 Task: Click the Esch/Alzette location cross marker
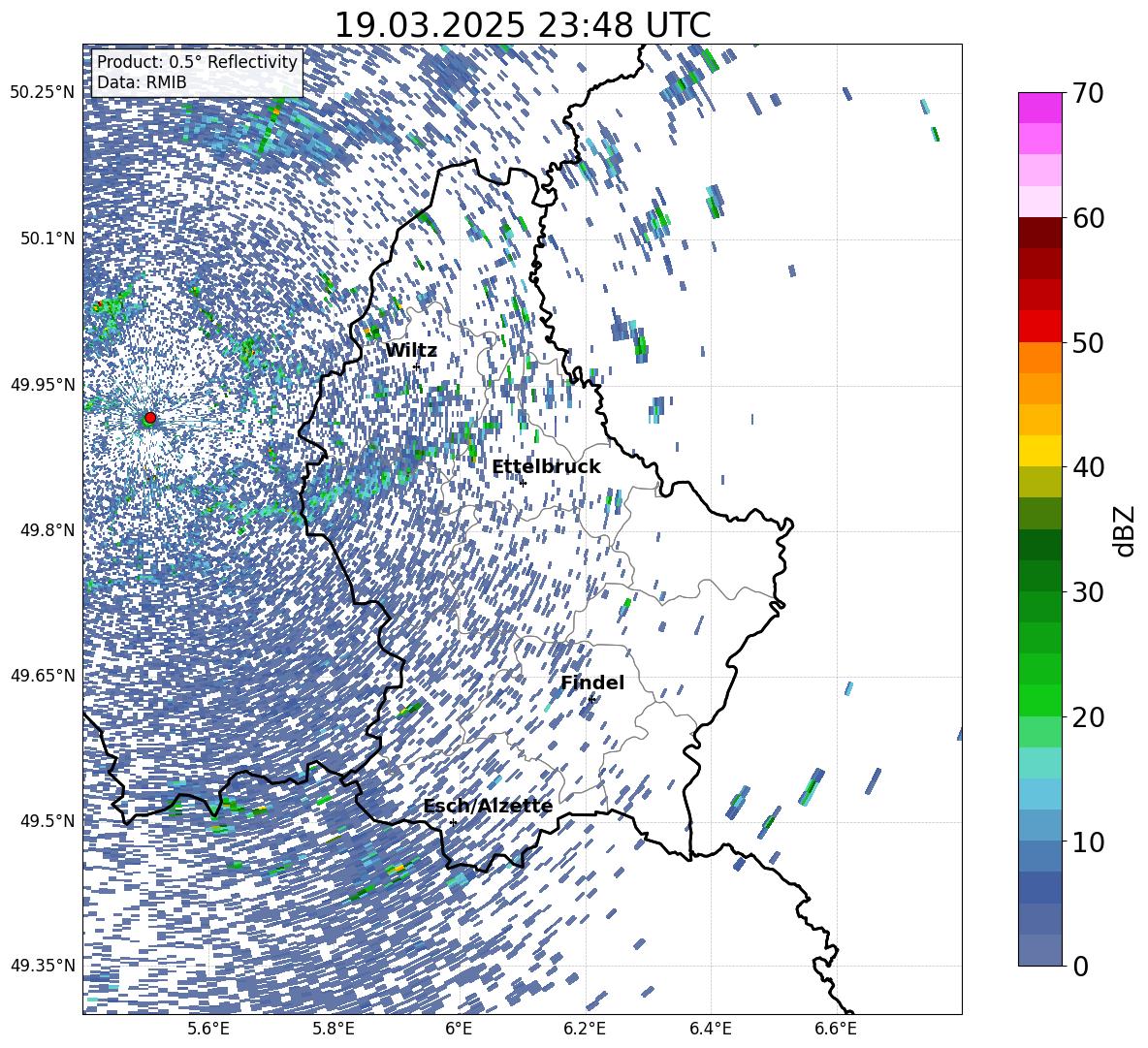click(x=453, y=822)
